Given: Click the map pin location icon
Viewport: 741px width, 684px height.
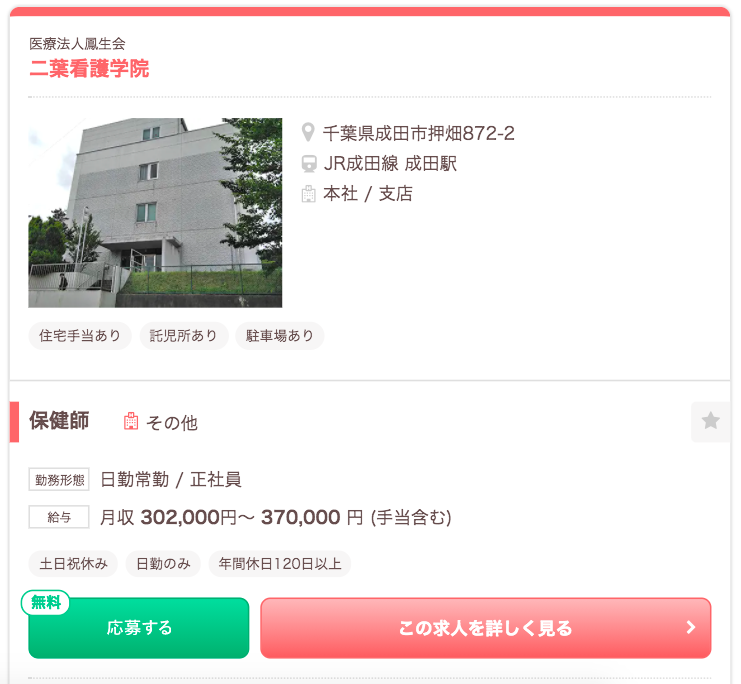Looking at the screenshot, I should coord(308,132).
